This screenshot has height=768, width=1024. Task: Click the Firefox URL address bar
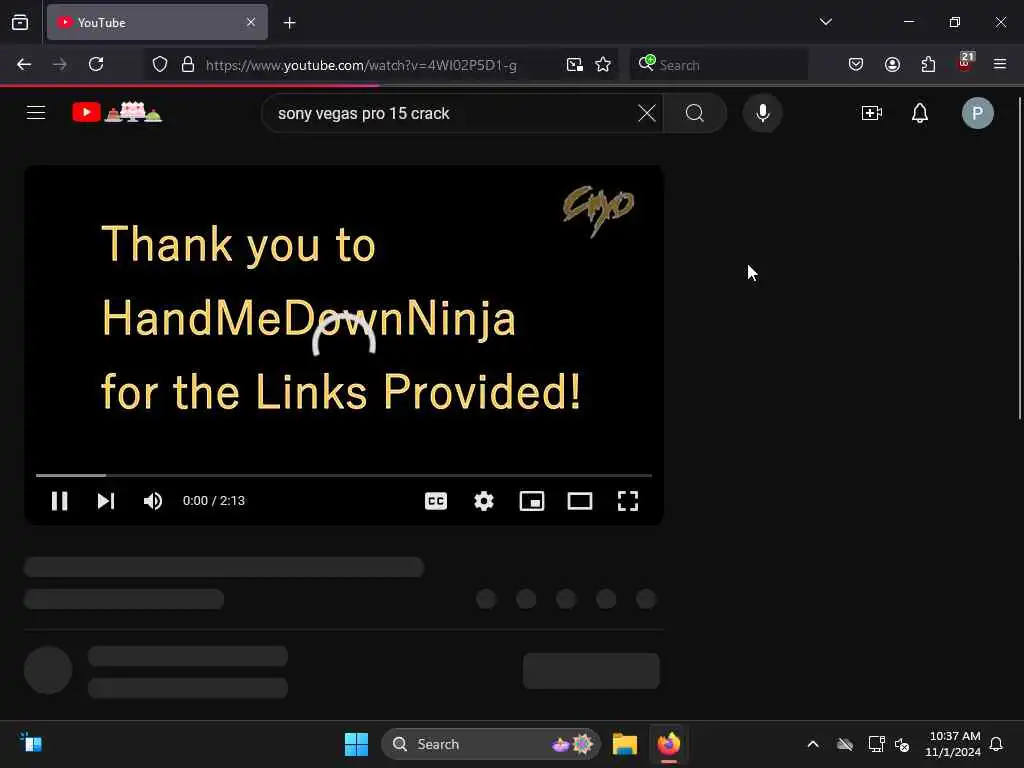click(379, 65)
